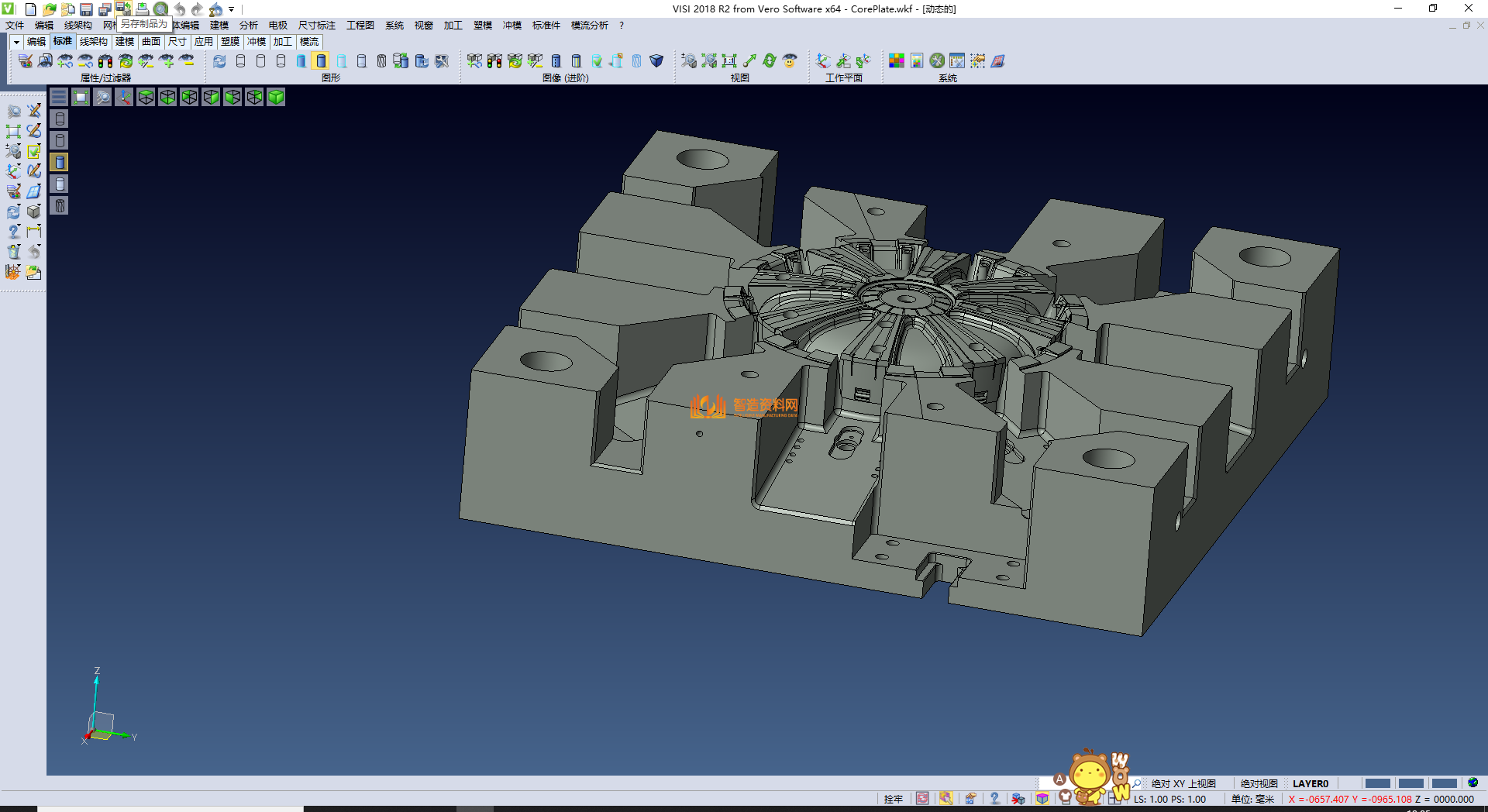Click the smiley face view icon
Screen dimensions: 1488x812
click(790, 60)
